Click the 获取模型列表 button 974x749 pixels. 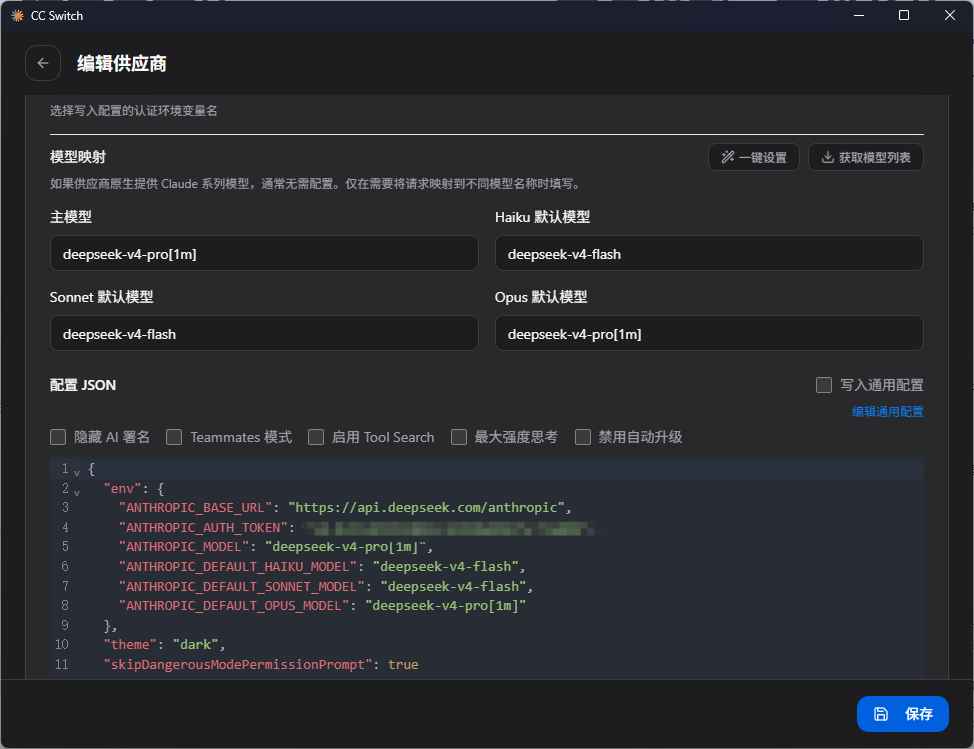866,157
